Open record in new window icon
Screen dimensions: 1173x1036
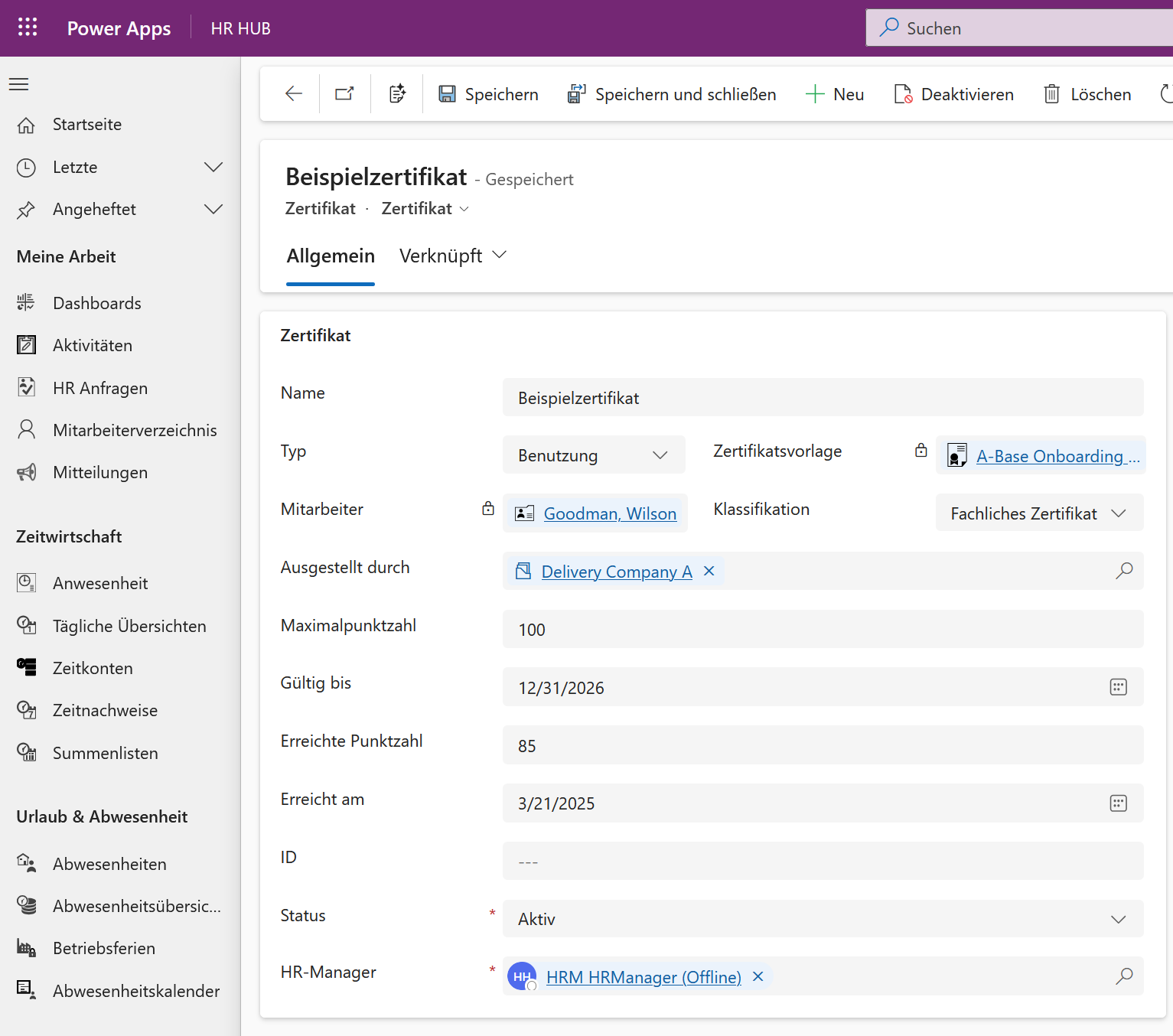coord(345,94)
